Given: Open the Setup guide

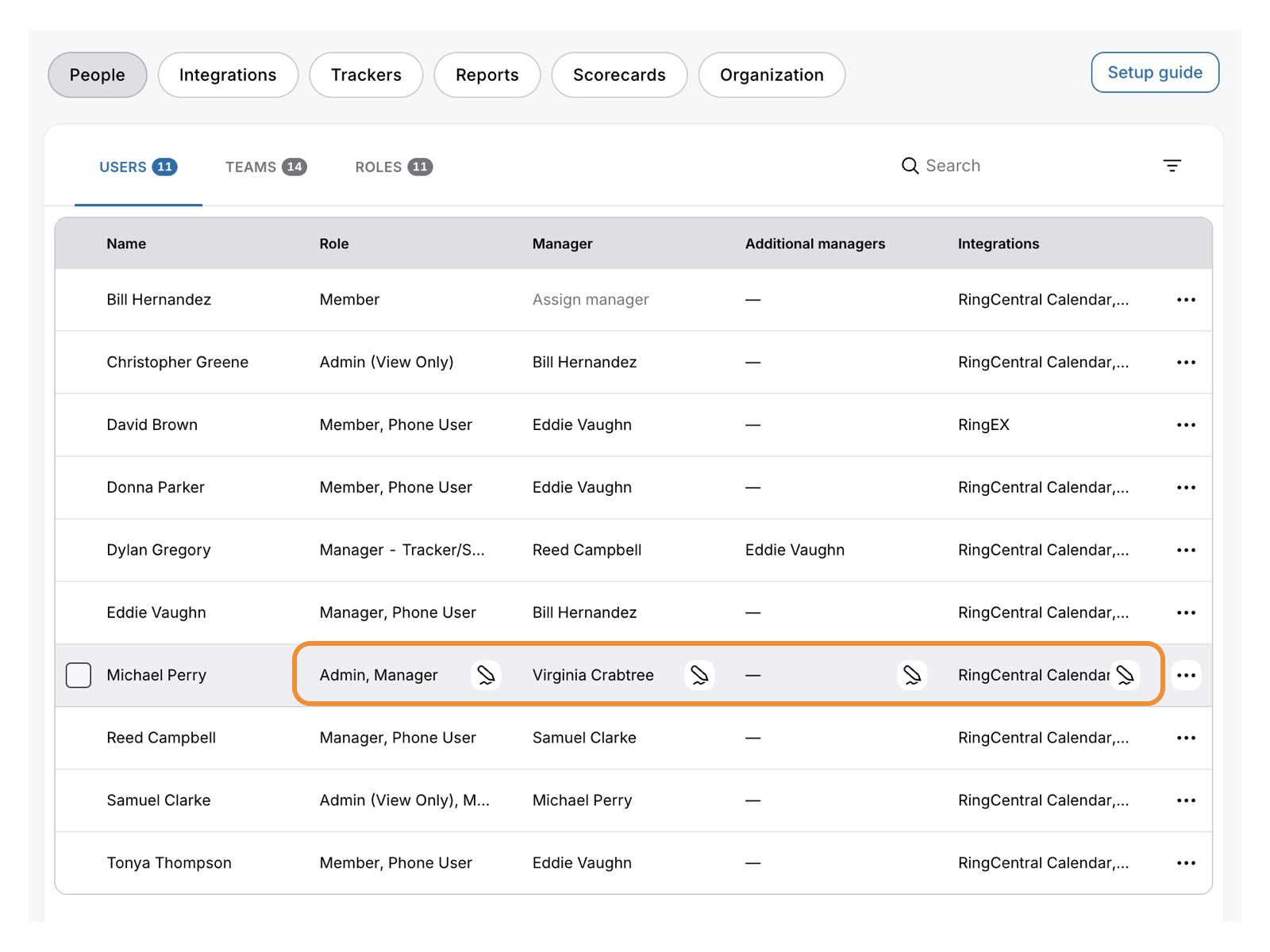Looking at the screenshot, I should click(x=1154, y=73).
